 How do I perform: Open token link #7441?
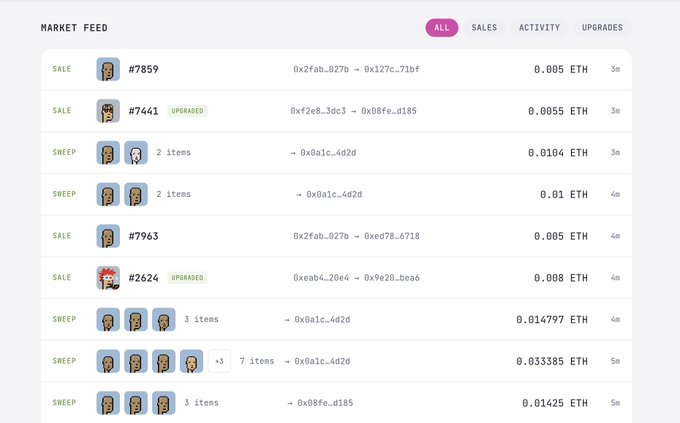144,111
